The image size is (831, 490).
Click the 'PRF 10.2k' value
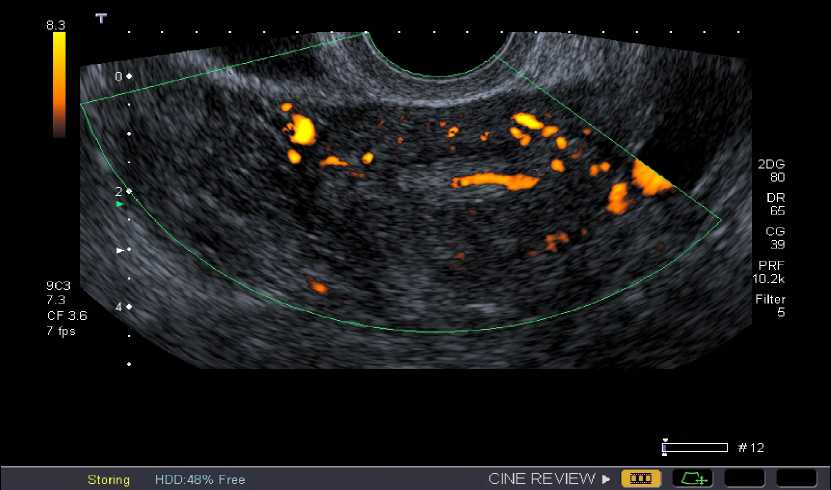(x=770, y=272)
